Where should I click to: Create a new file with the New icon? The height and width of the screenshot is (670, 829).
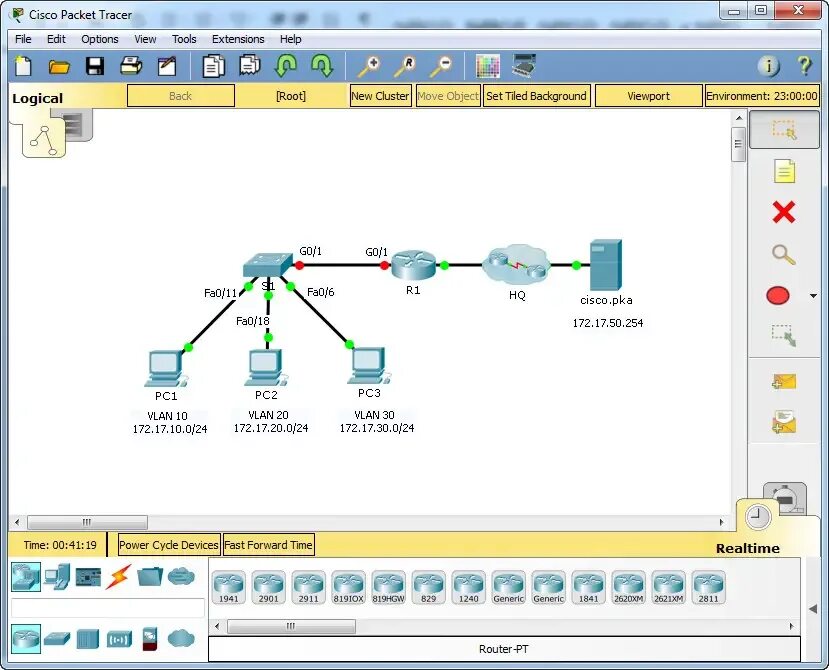pos(23,67)
